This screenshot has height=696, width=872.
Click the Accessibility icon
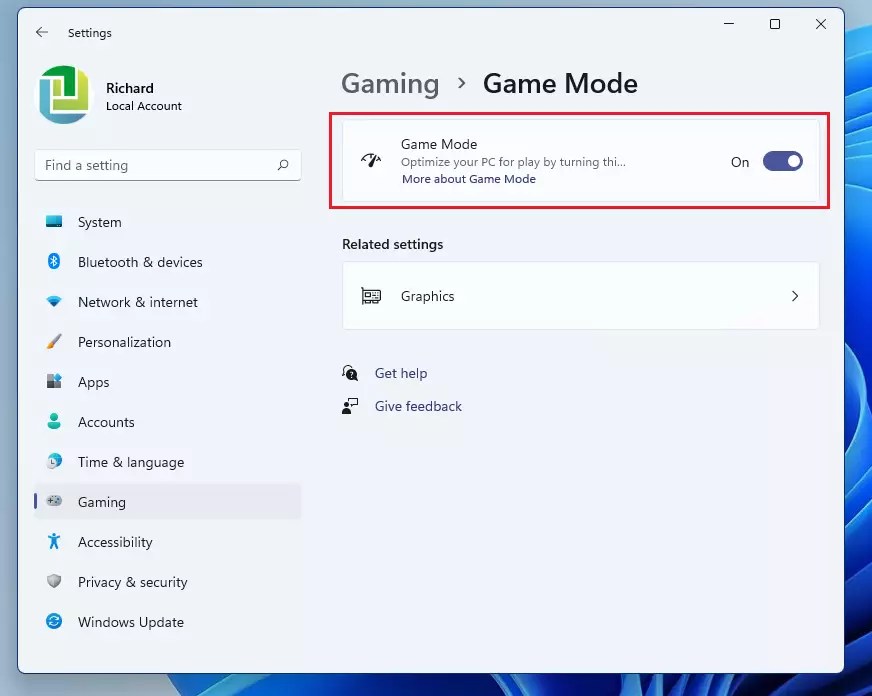(x=53, y=542)
